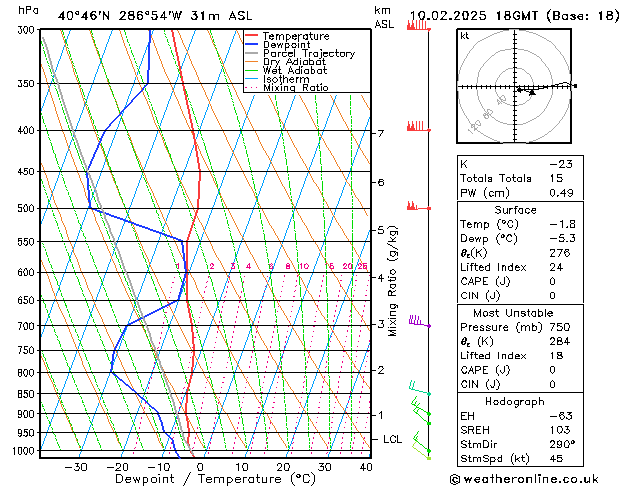
Task: Click the "500" pressure level label
Action: [28, 209]
